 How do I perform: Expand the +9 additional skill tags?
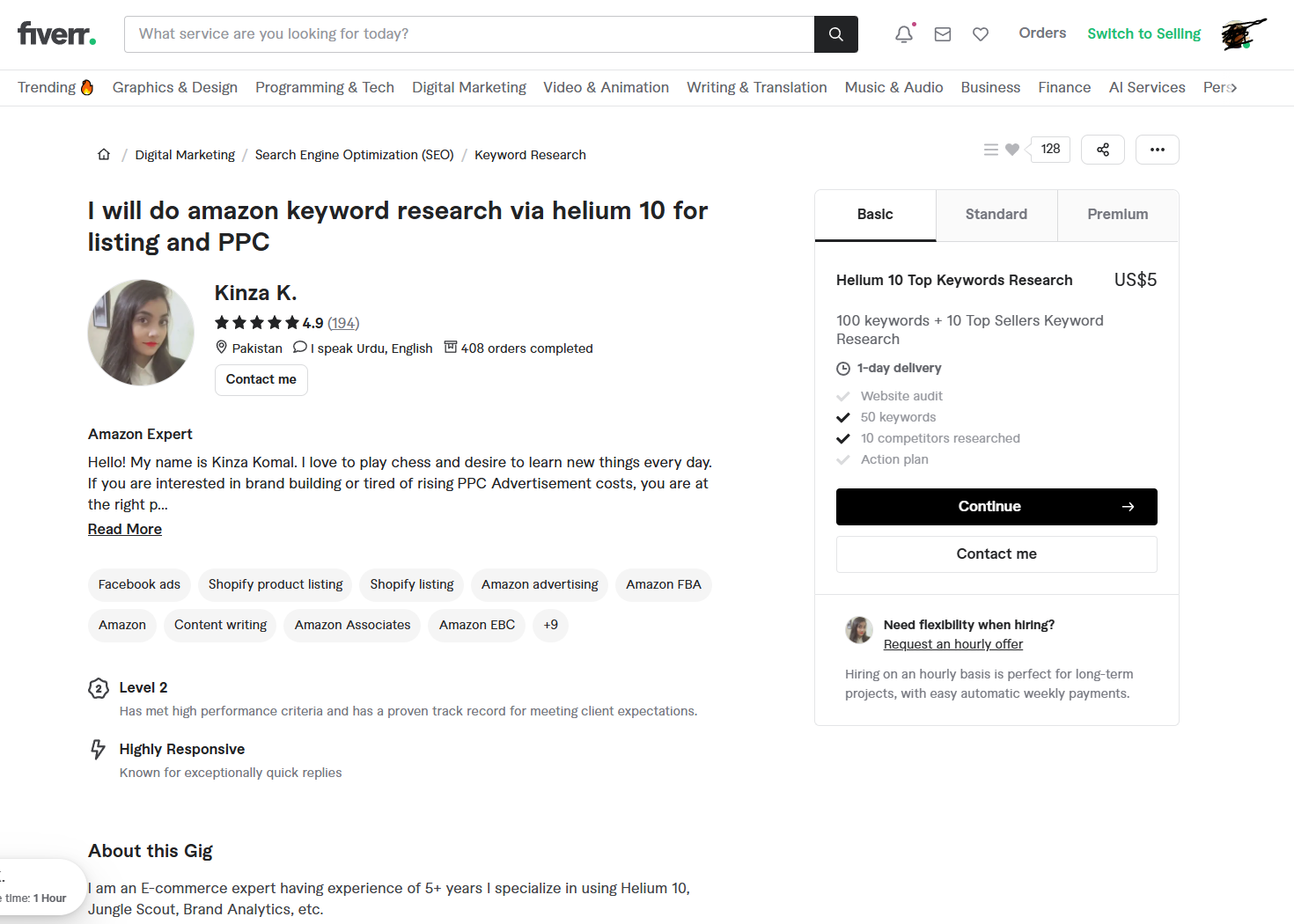point(550,625)
